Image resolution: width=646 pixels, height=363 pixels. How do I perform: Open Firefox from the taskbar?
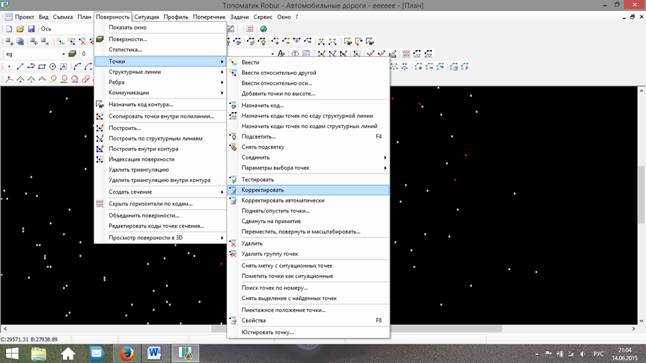click(126, 353)
